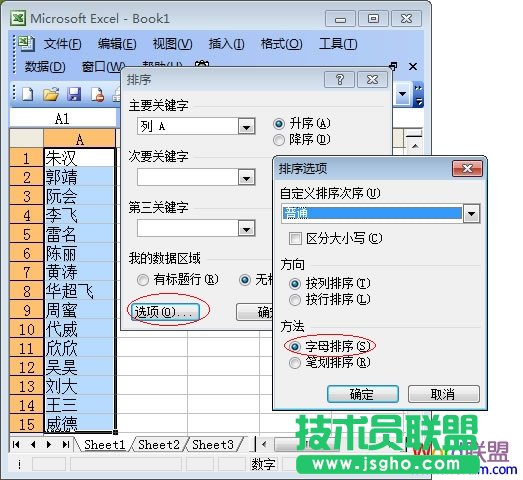
Task: Click partially hidden 确定 button in 排序 dialog
Action: point(254,312)
